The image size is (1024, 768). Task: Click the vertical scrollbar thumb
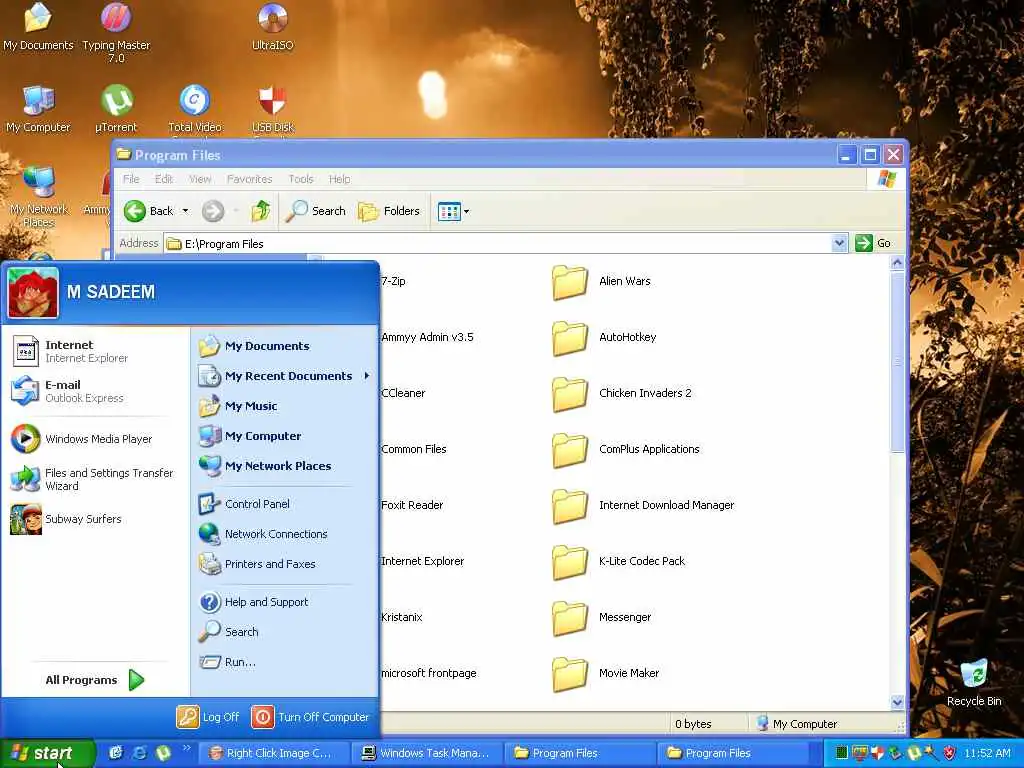pos(897,362)
